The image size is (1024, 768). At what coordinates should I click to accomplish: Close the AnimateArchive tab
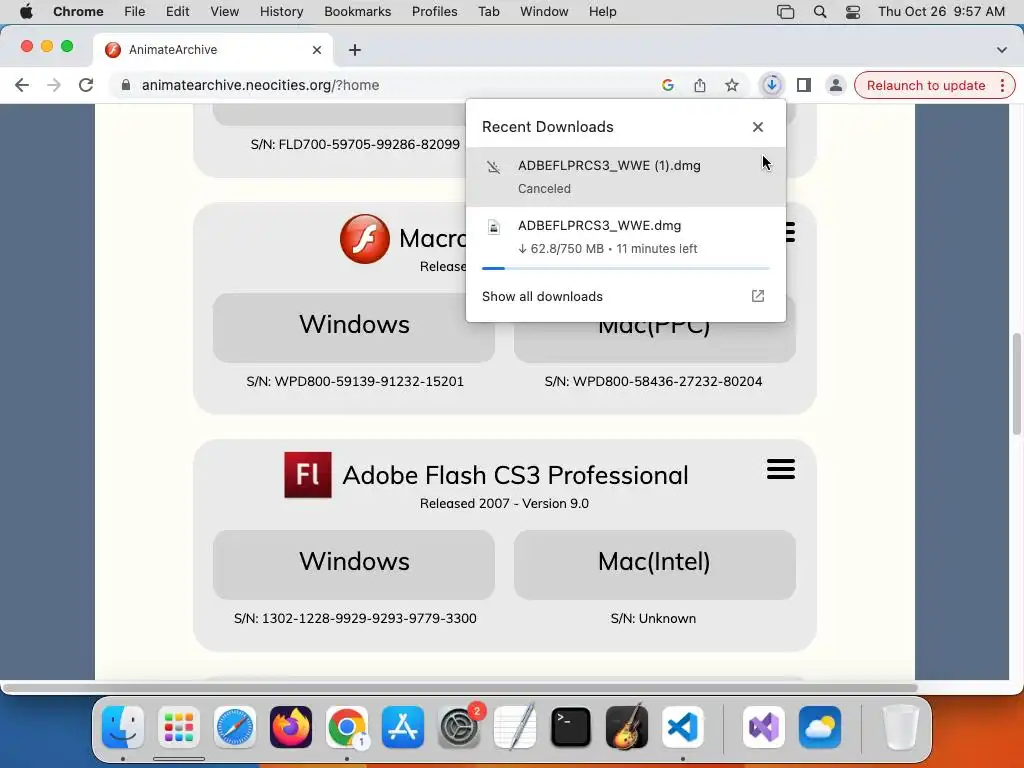(x=317, y=50)
